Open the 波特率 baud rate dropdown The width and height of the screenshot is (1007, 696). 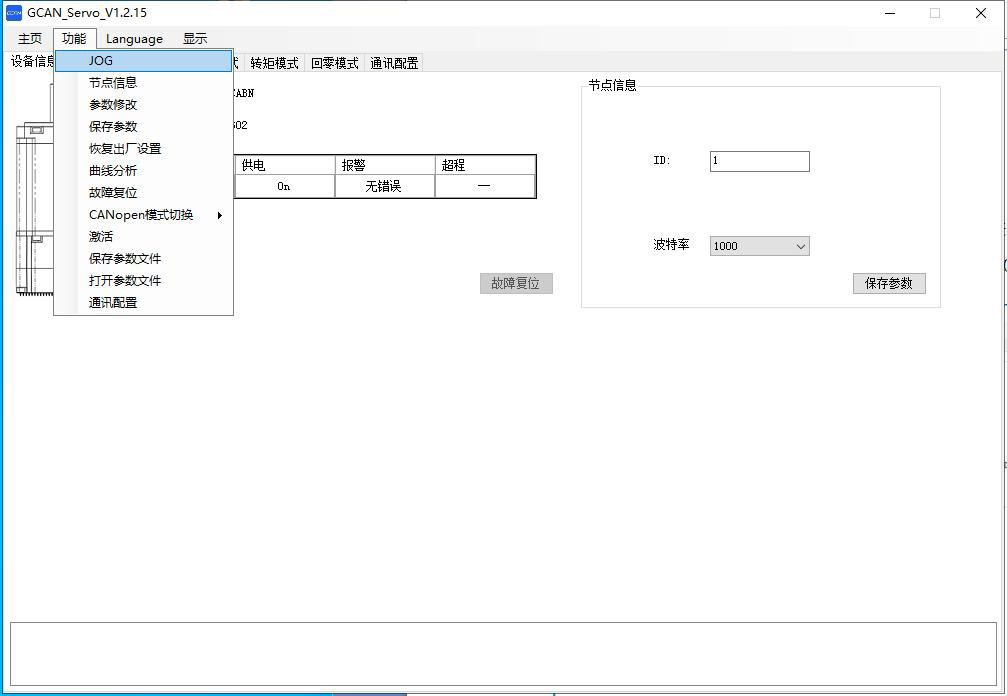(x=759, y=246)
